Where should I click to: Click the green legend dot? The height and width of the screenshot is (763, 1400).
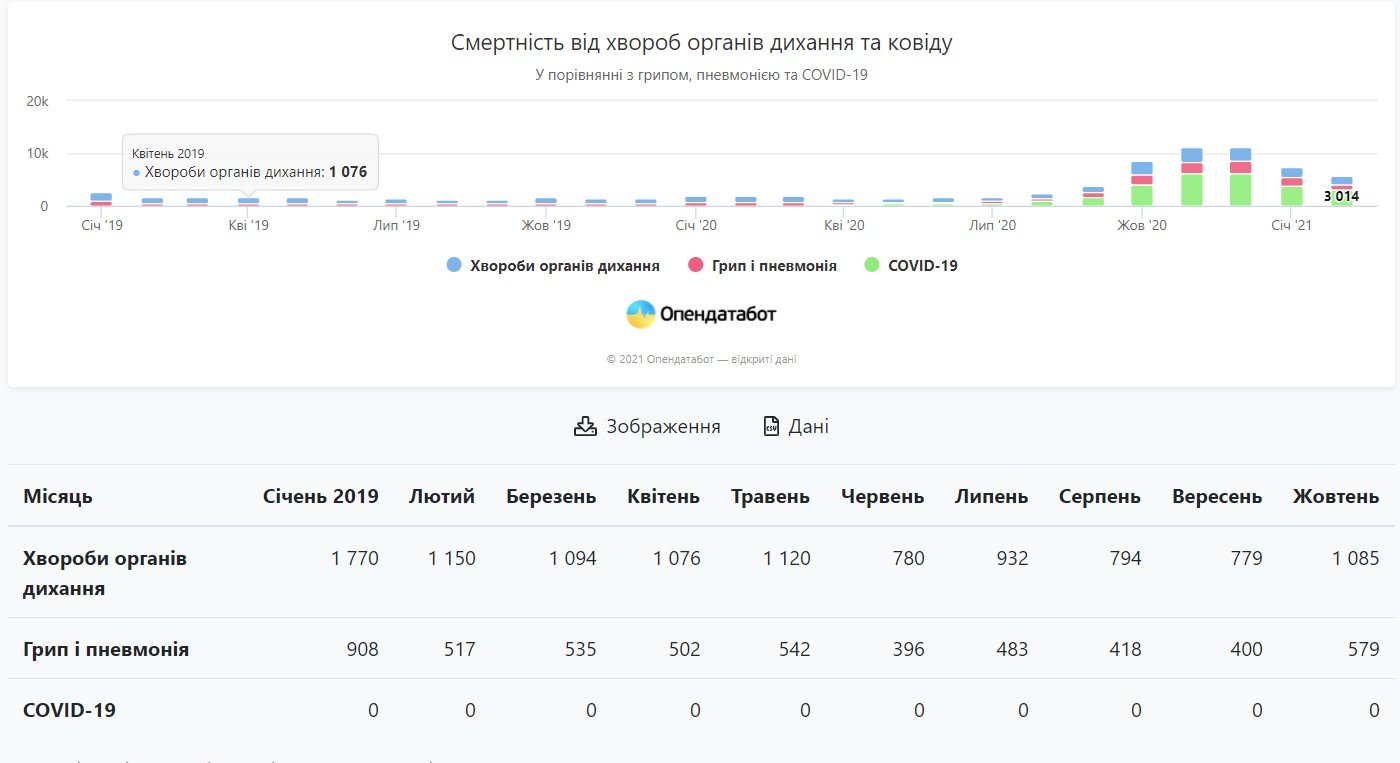tap(871, 266)
